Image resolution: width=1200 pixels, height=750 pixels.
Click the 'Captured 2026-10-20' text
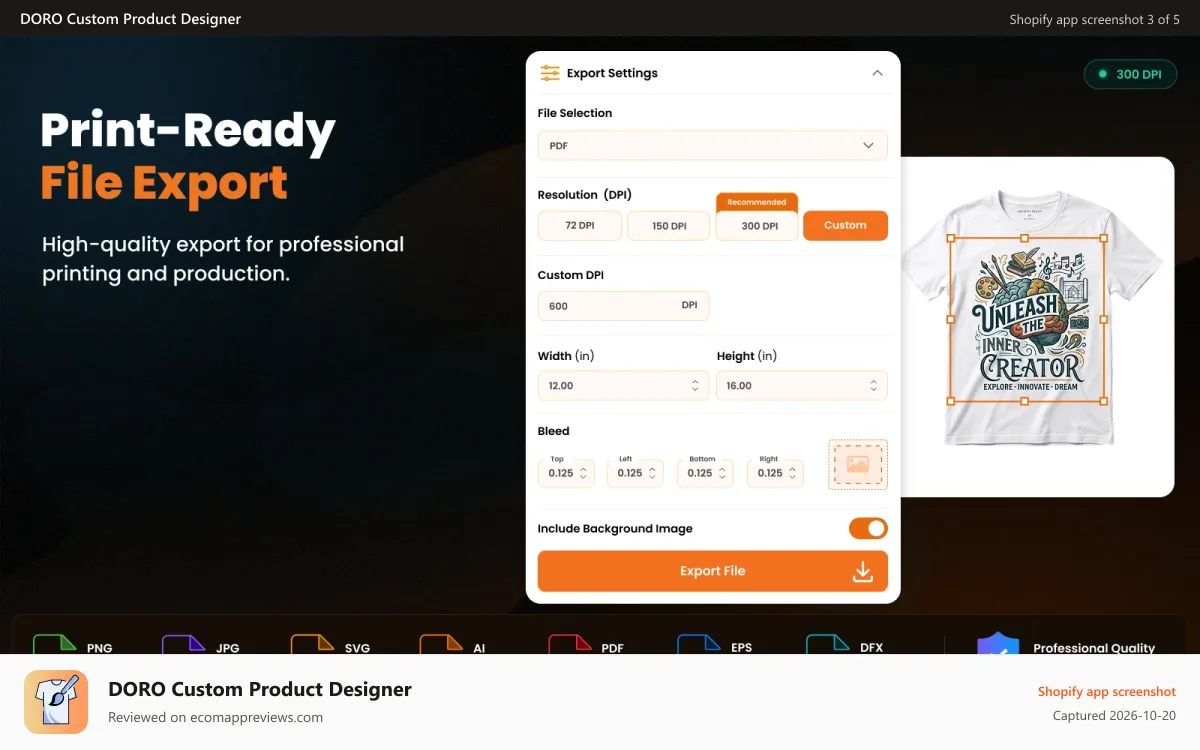pyautogui.click(x=1114, y=716)
